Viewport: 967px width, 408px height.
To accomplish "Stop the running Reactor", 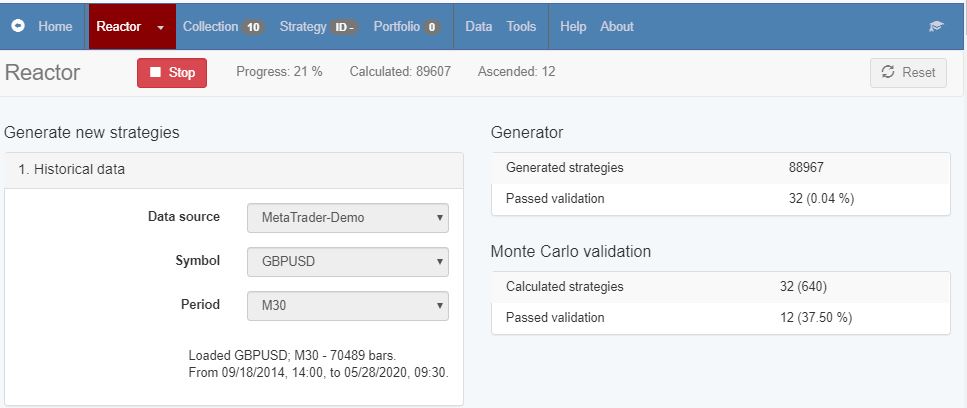I will click(172, 72).
